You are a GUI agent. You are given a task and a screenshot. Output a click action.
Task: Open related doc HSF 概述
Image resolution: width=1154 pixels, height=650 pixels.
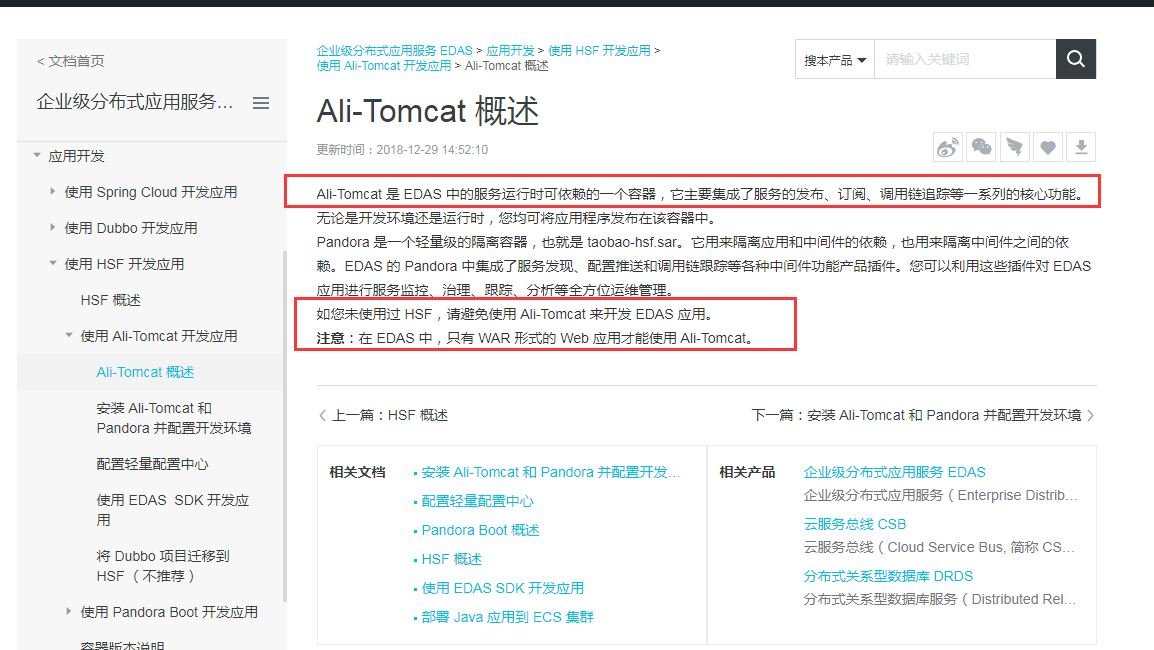point(451,559)
